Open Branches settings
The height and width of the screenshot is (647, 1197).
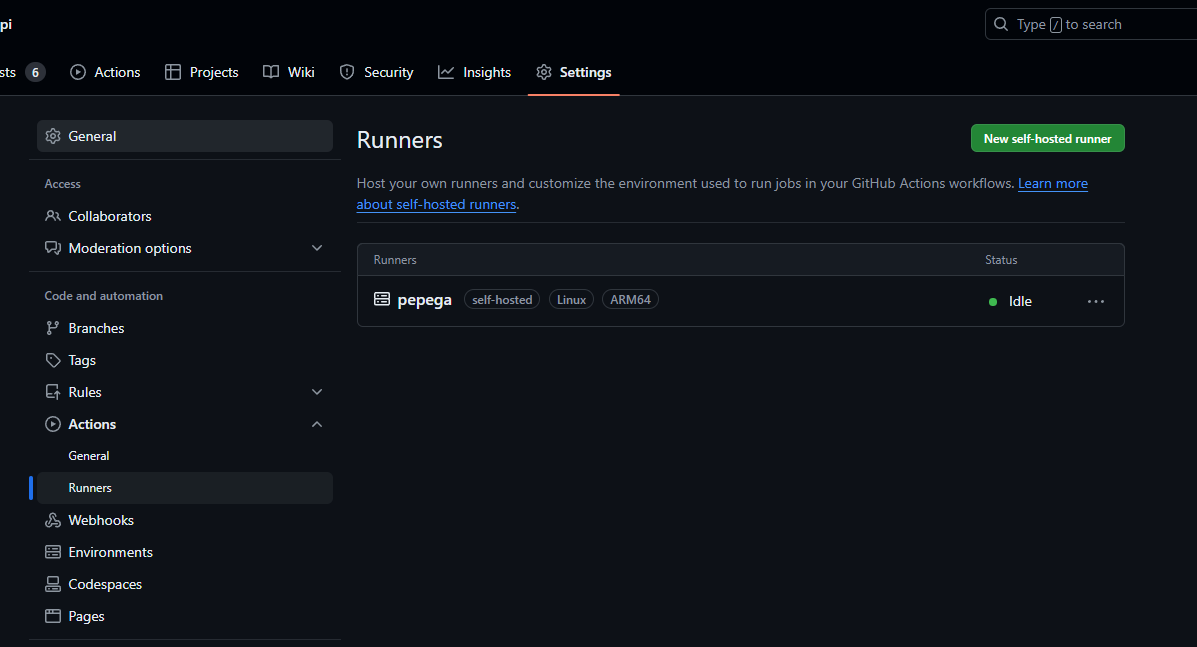click(x=185, y=328)
